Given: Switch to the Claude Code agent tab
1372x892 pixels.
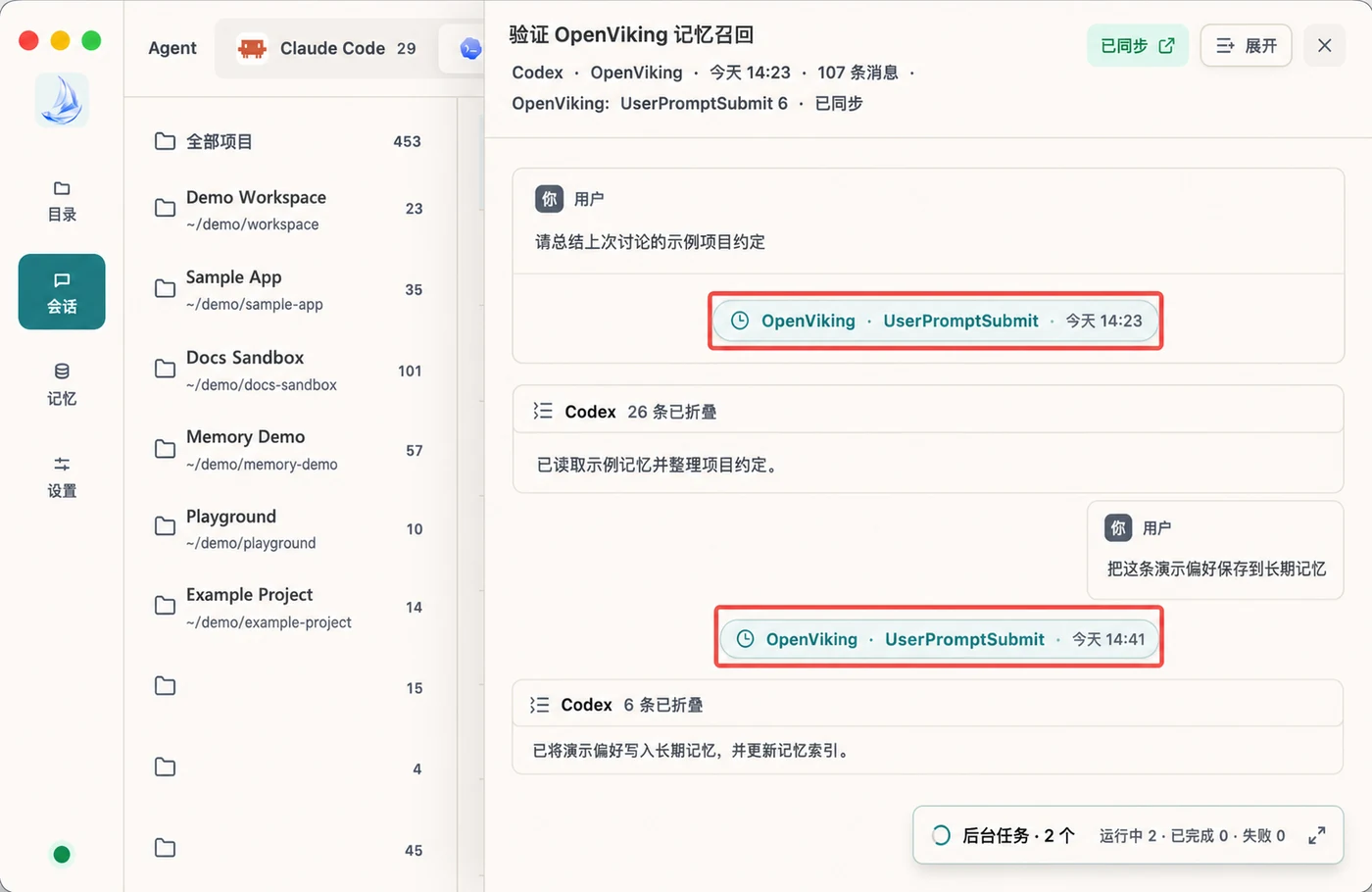Looking at the screenshot, I should coord(327,48).
